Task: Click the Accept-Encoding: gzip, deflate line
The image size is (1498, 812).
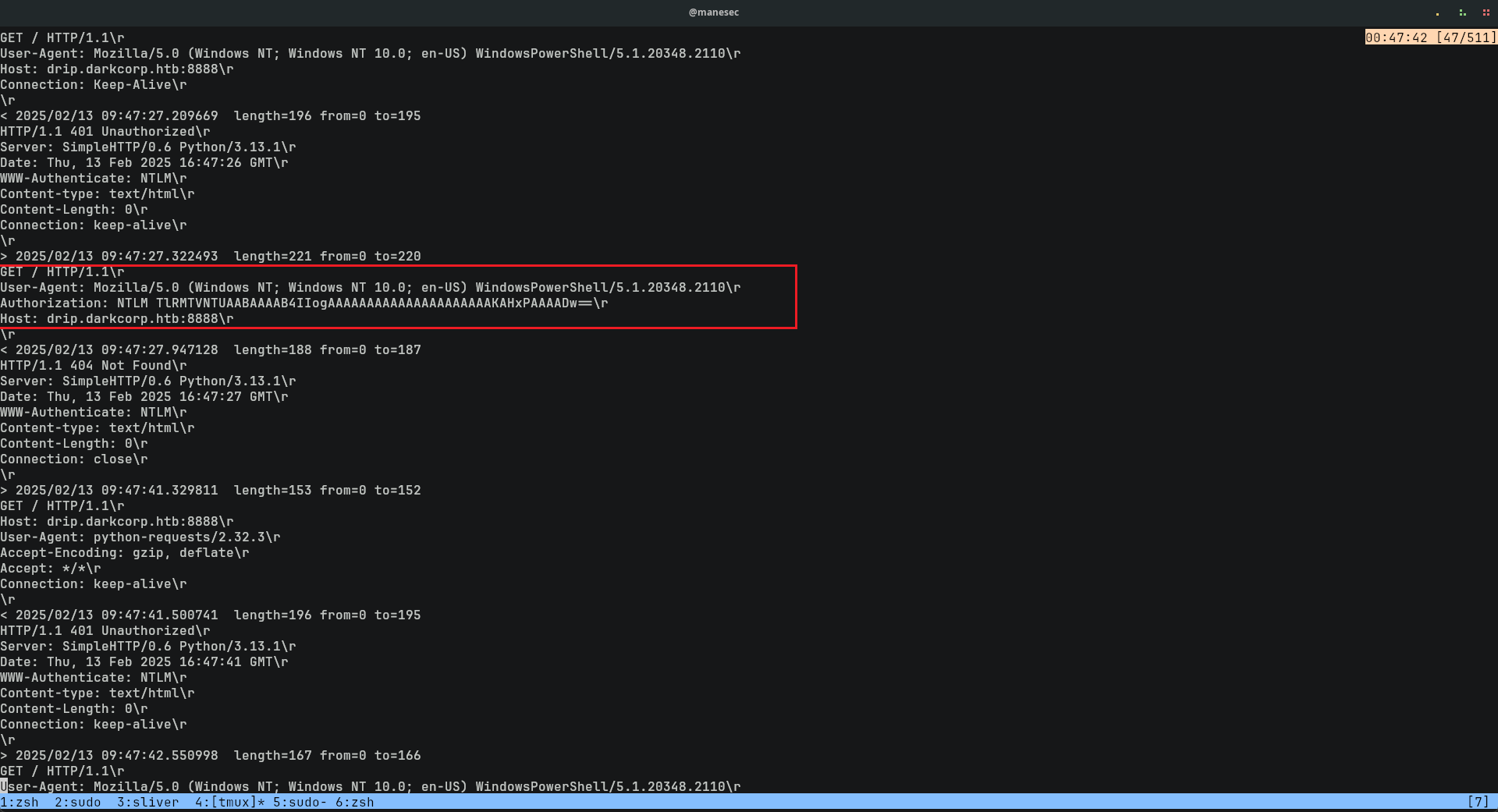Action: [x=124, y=553]
